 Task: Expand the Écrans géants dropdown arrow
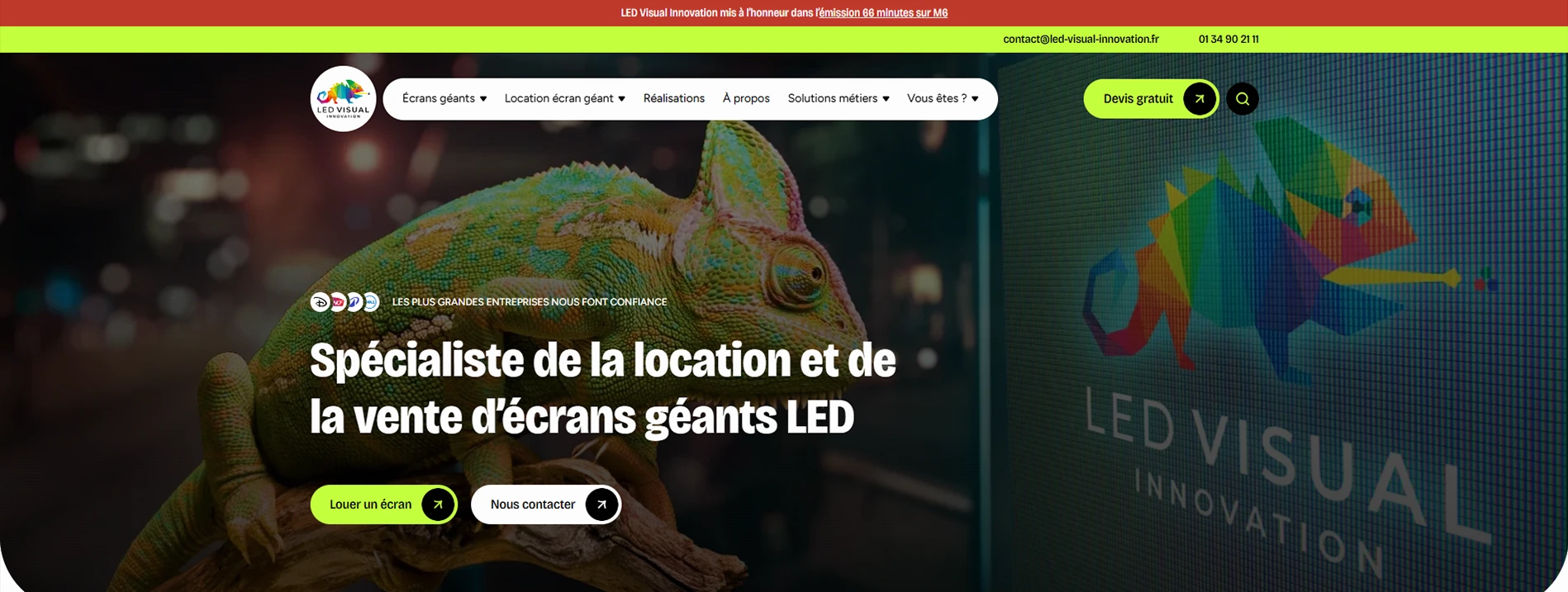click(483, 99)
